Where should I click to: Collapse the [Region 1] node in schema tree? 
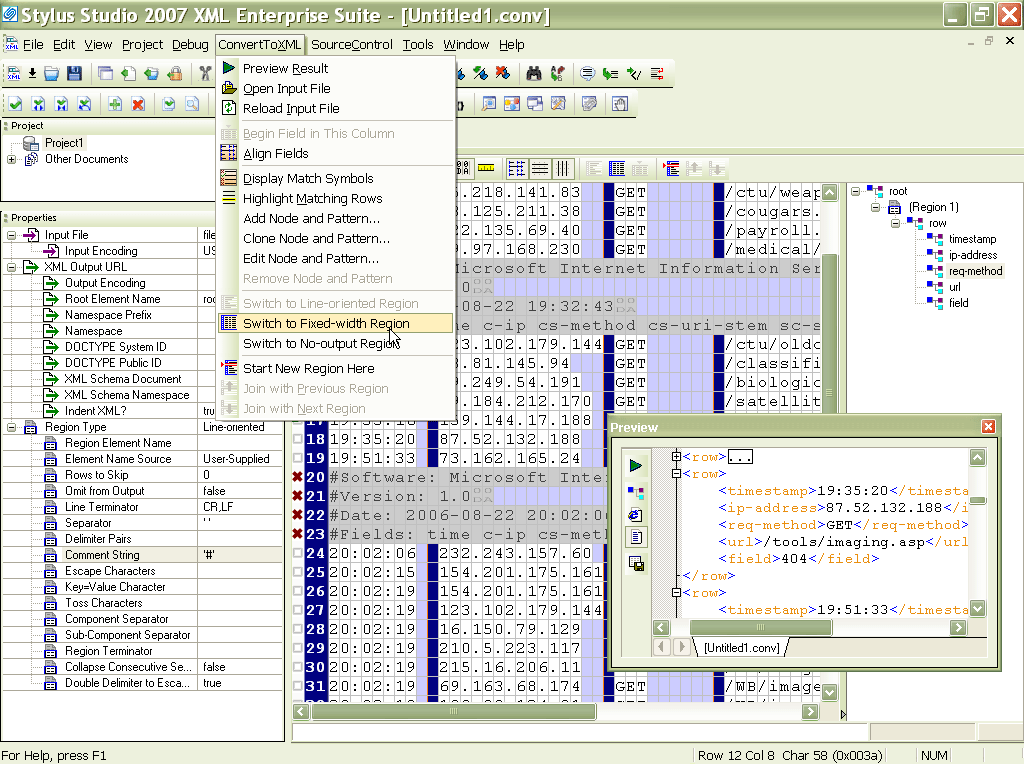pyautogui.click(x=875, y=208)
